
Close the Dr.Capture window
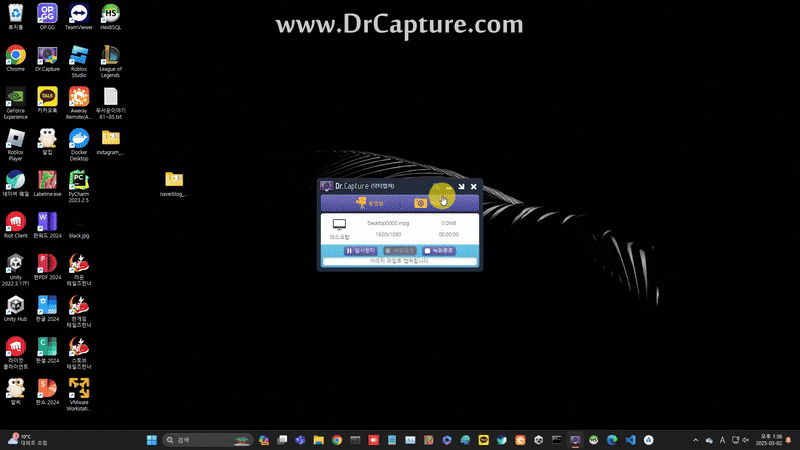pyautogui.click(x=473, y=186)
